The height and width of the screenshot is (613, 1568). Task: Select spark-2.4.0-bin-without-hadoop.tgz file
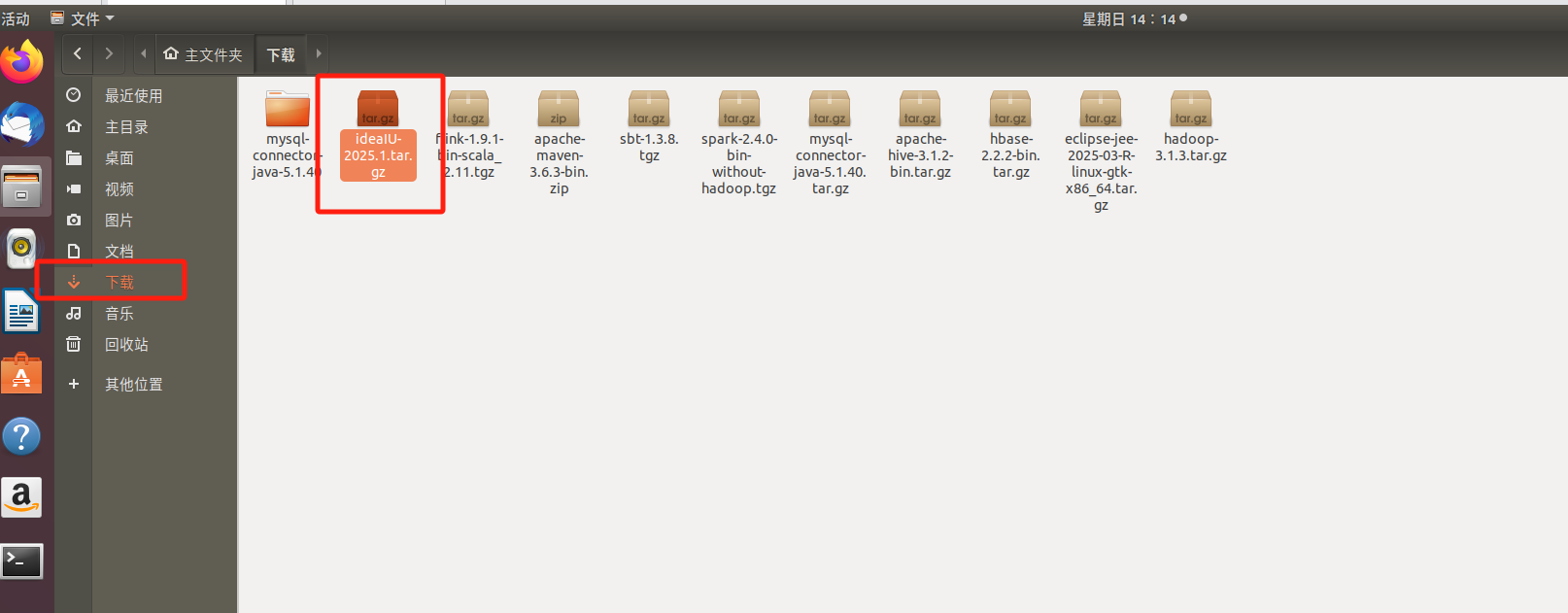[x=738, y=109]
